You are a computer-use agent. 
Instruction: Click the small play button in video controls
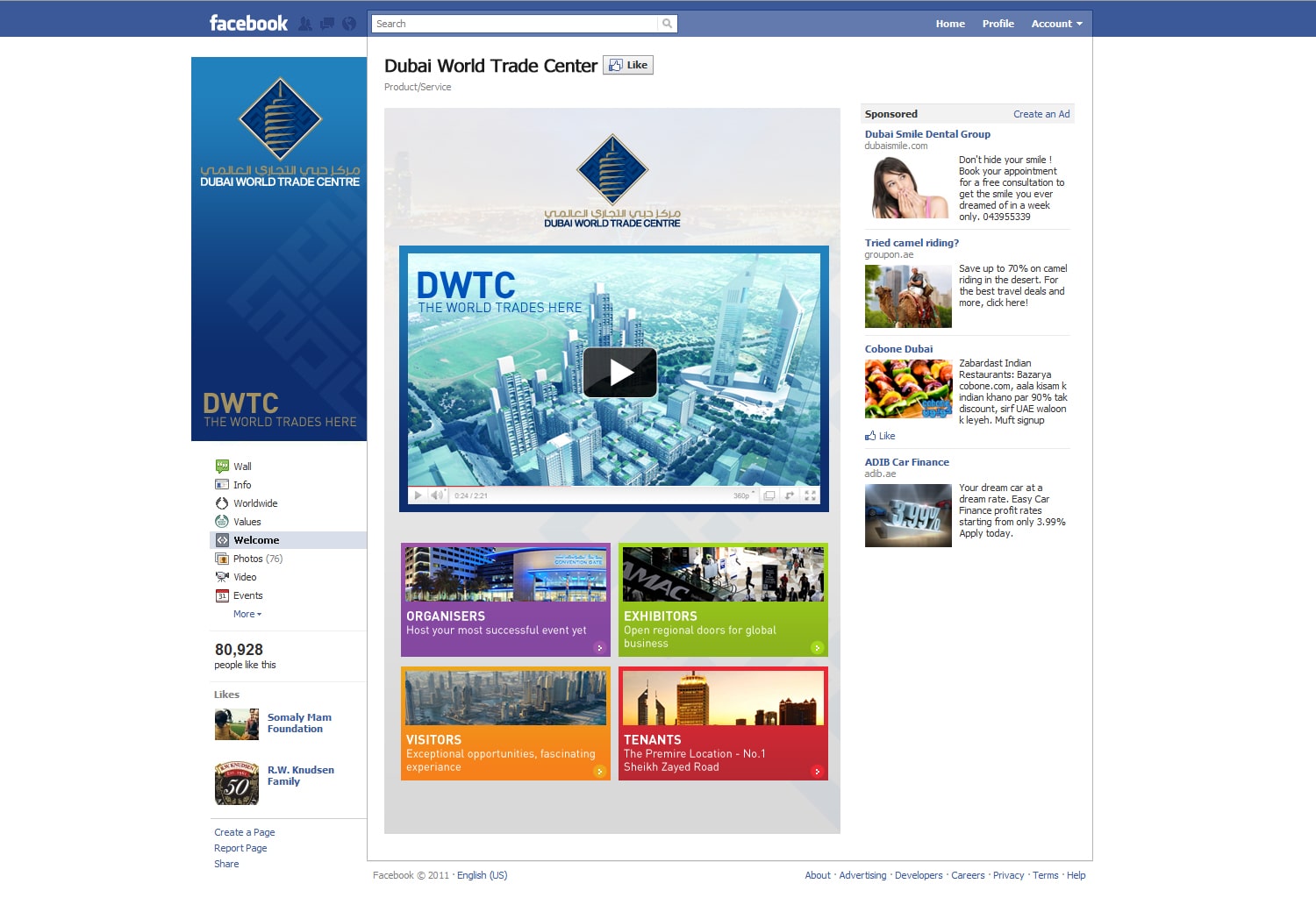pos(418,495)
